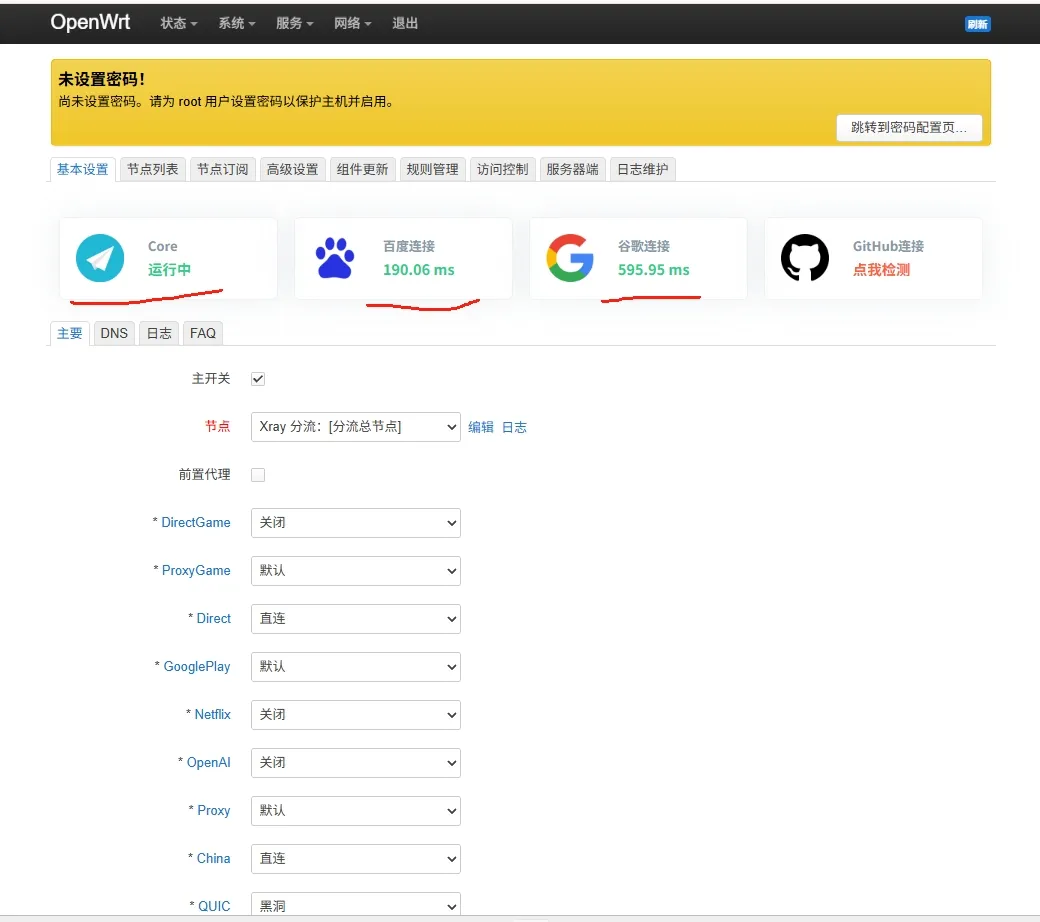
Task: Toggle the 主开关 main switch checkbox
Action: 258,379
